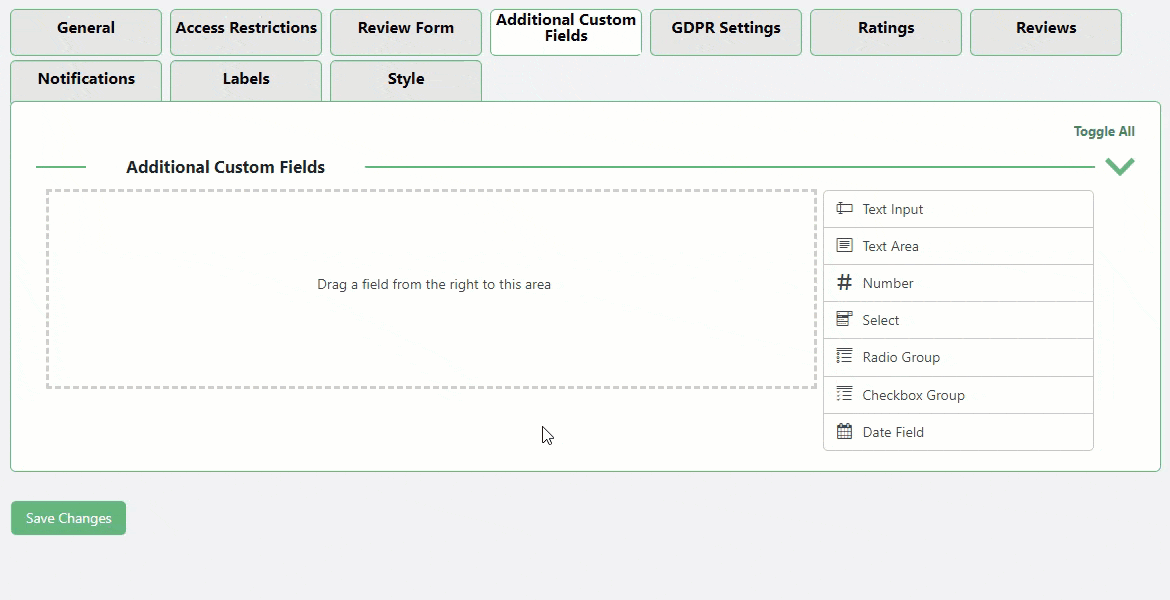Collapse the Additional Custom Fields section chevron

pyautogui.click(x=1120, y=166)
